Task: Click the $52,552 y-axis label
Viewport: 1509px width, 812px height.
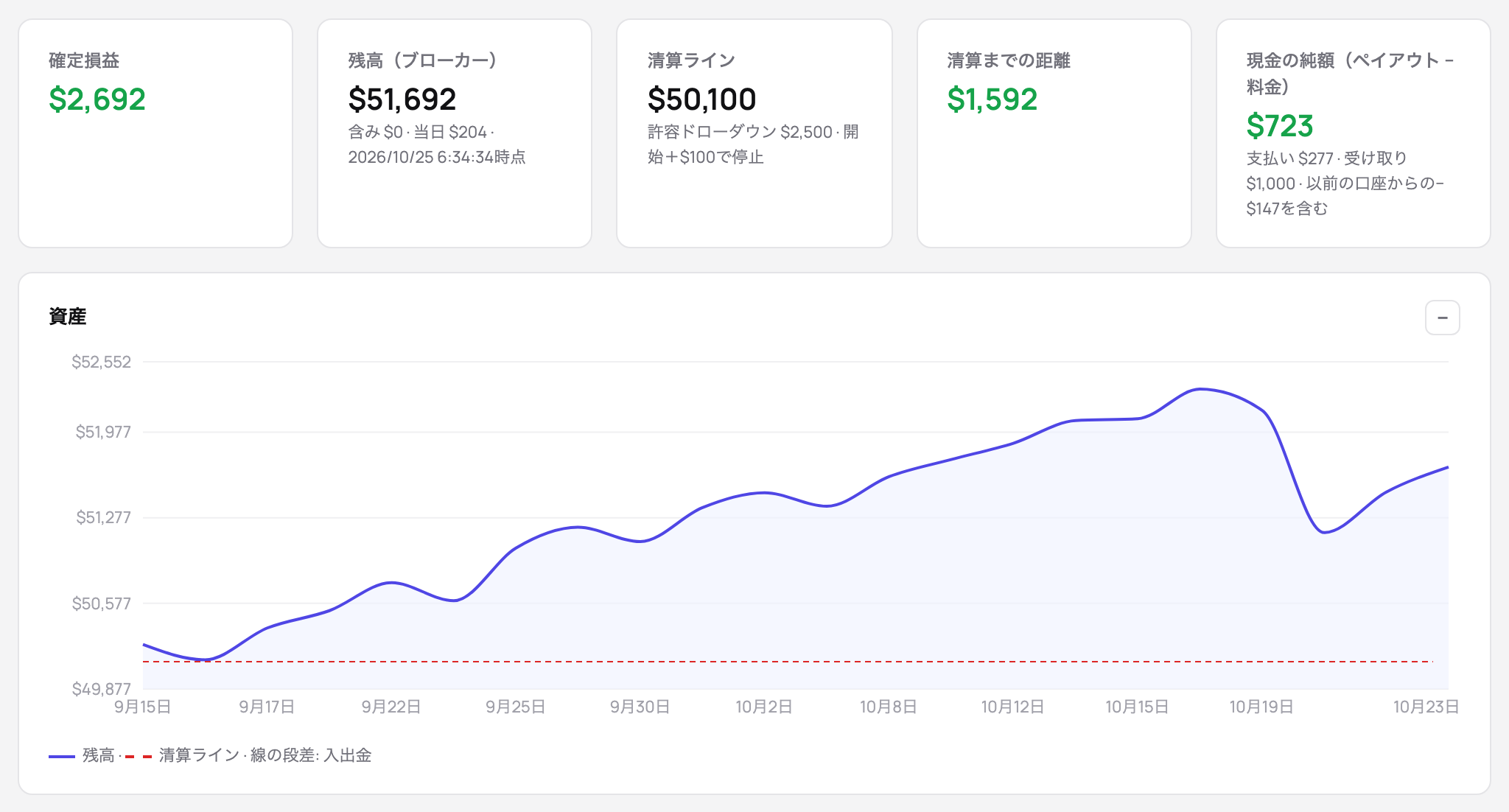Action: (102, 362)
